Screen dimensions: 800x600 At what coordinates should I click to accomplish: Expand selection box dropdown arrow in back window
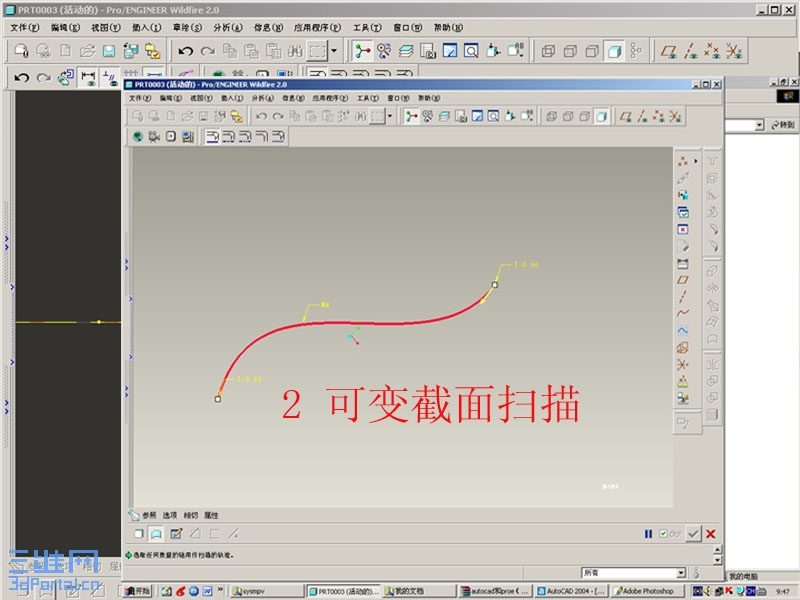334,51
